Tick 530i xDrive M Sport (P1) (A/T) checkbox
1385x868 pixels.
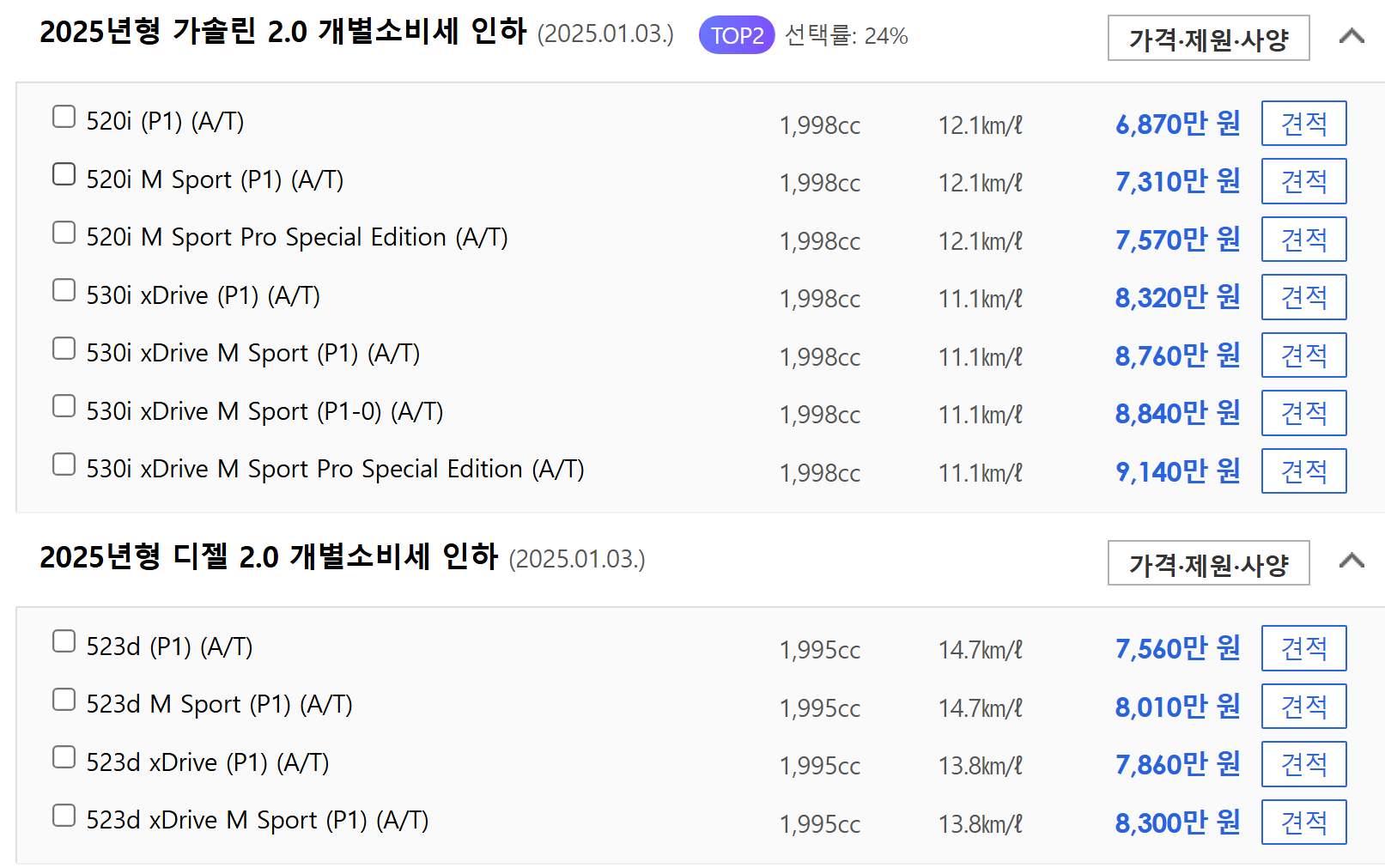pyautogui.click(x=64, y=349)
